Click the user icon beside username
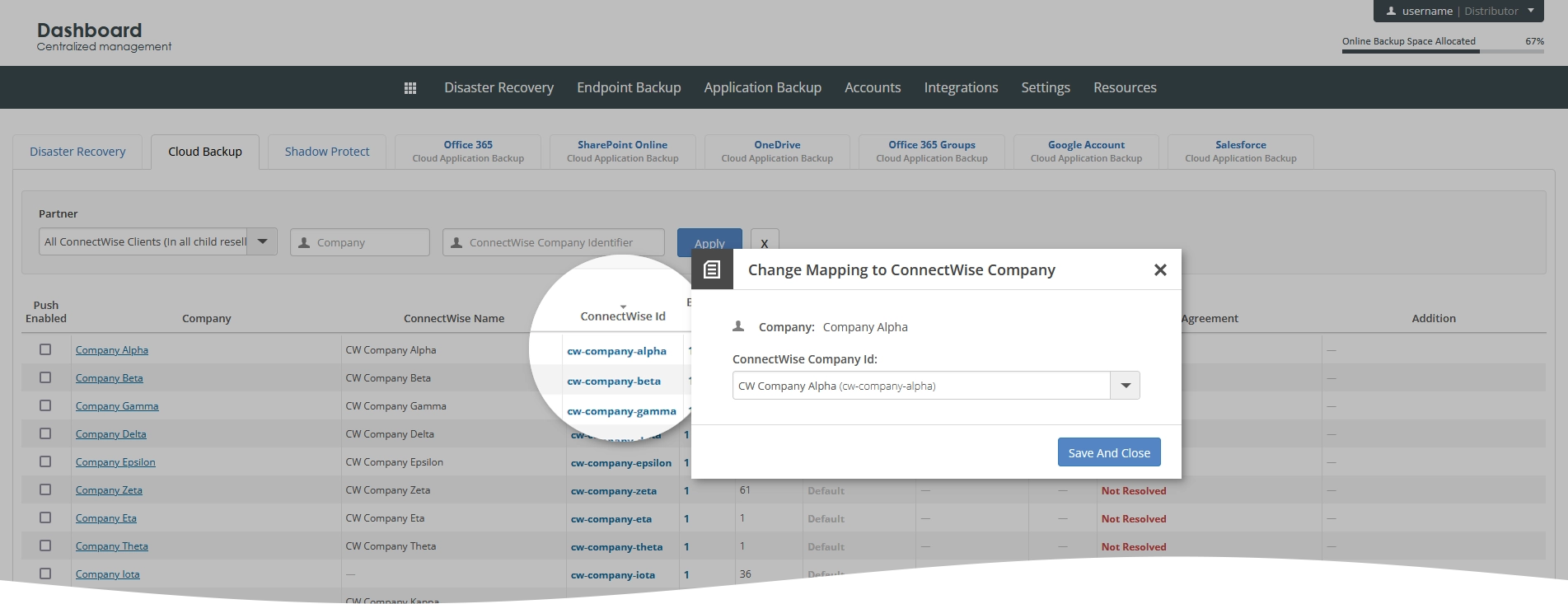The image size is (1568, 604). [1391, 12]
